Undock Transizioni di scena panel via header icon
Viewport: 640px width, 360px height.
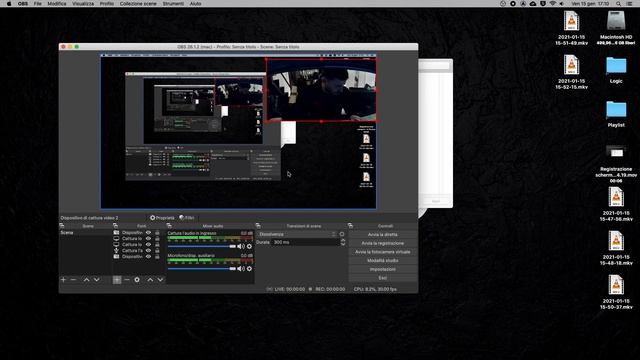pos(258,226)
